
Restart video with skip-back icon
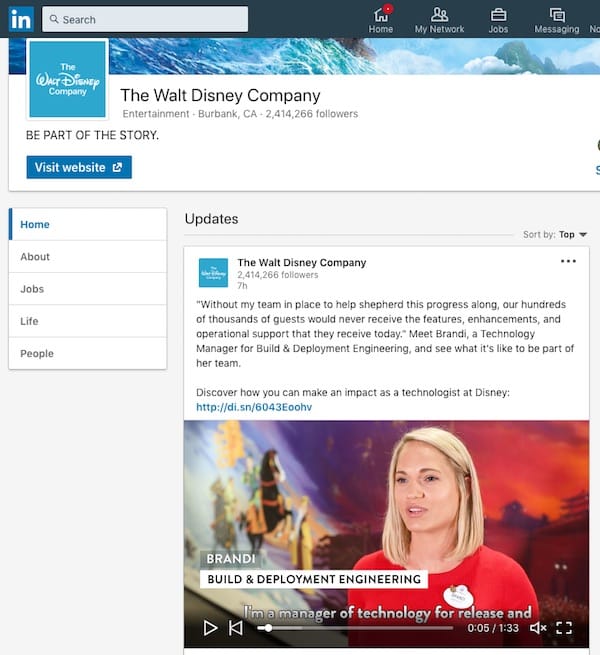pyautogui.click(x=236, y=628)
